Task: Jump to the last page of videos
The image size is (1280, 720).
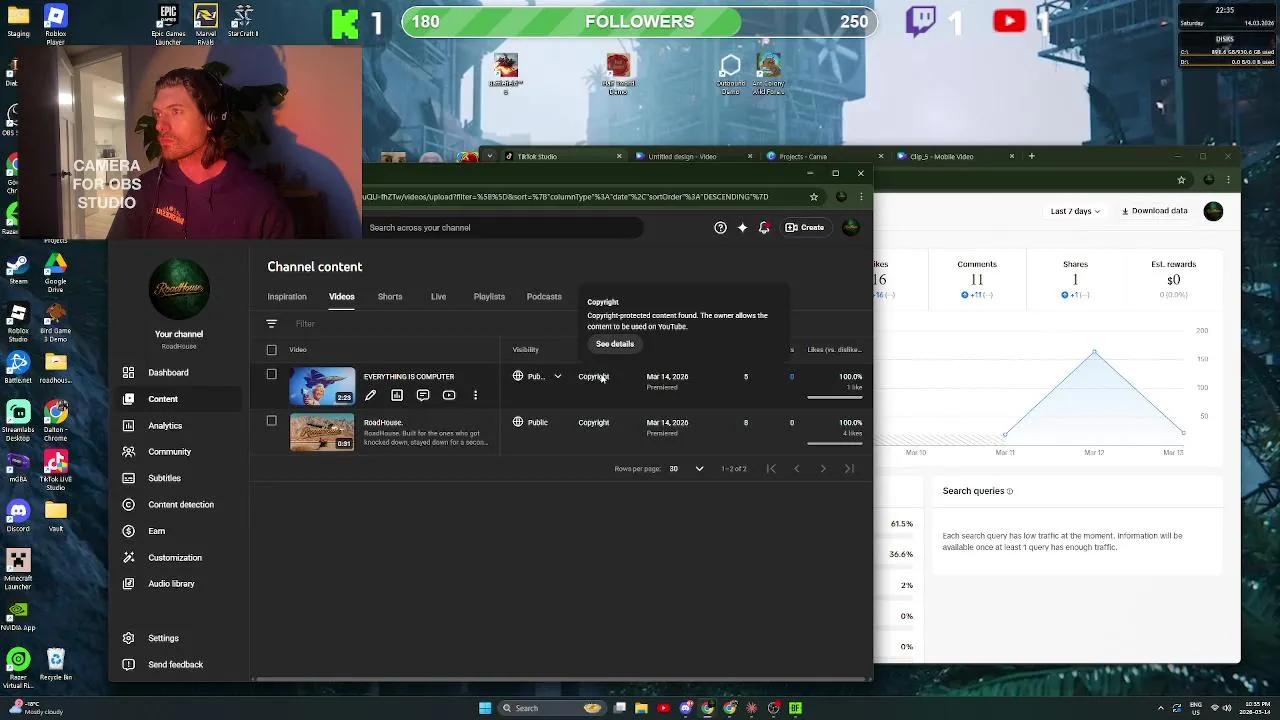Action: pyautogui.click(x=849, y=469)
